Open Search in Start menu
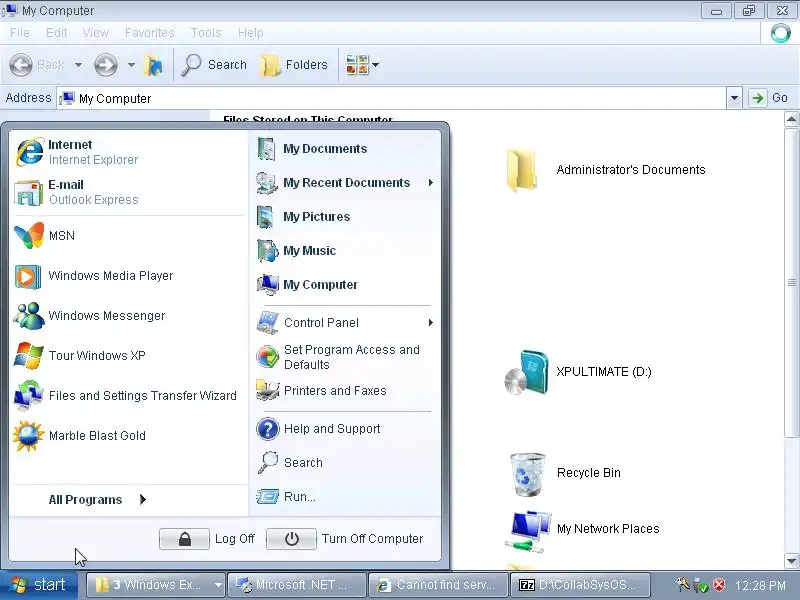 click(346, 463)
